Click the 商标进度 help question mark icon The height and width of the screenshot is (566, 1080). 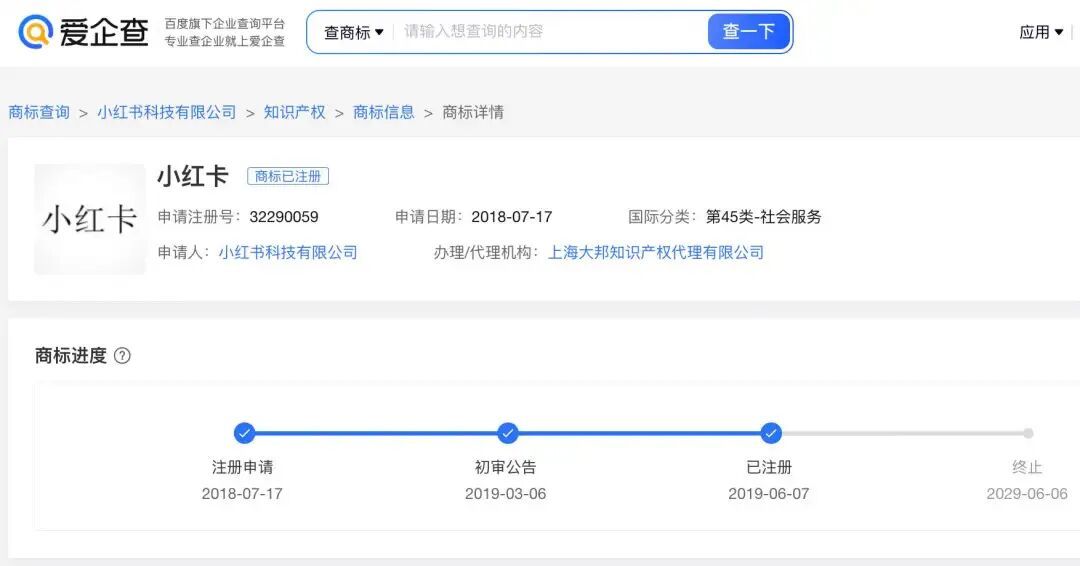point(122,356)
